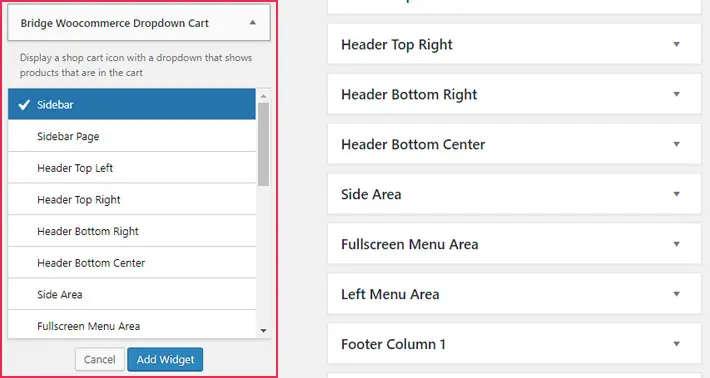Choose Sidebar Page from the list
The image size is (710, 378).
pyautogui.click(x=132, y=136)
